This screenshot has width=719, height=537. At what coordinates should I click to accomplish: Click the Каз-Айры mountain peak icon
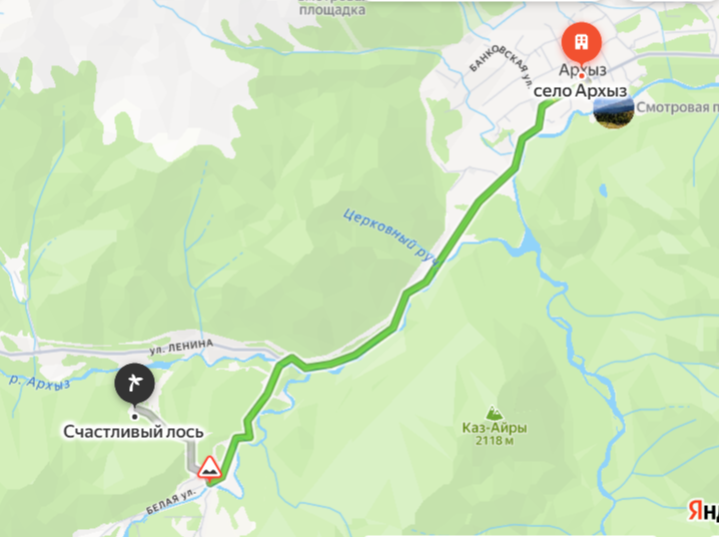coord(493,412)
